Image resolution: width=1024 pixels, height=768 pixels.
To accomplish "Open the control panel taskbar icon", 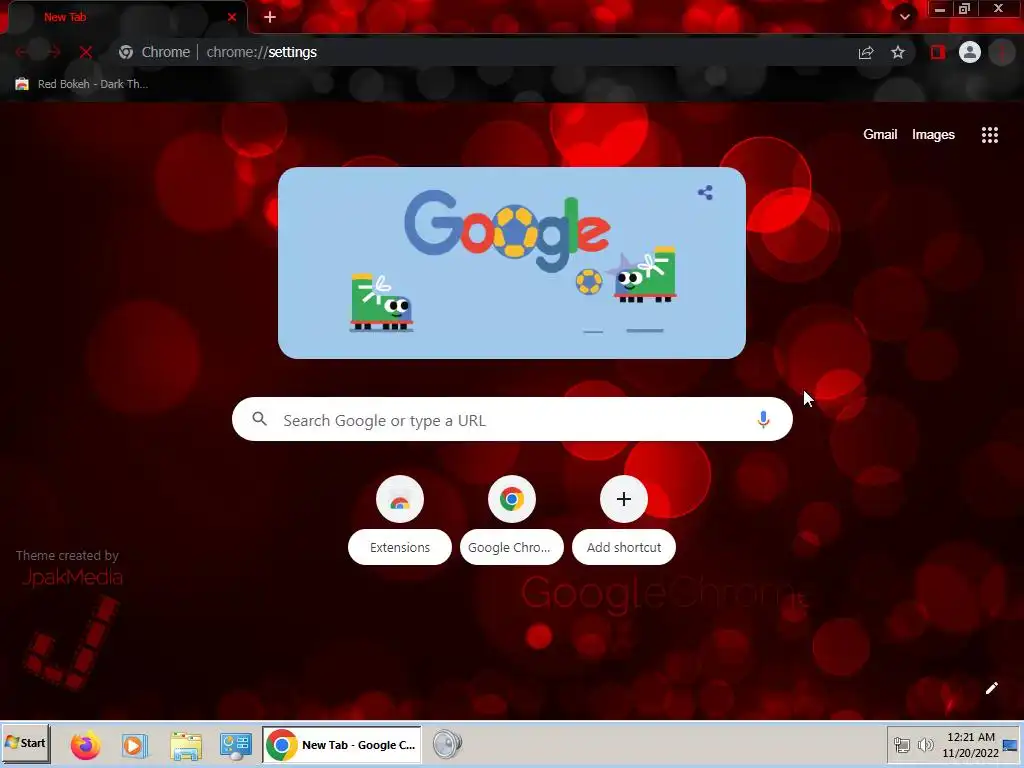I will (x=236, y=745).
